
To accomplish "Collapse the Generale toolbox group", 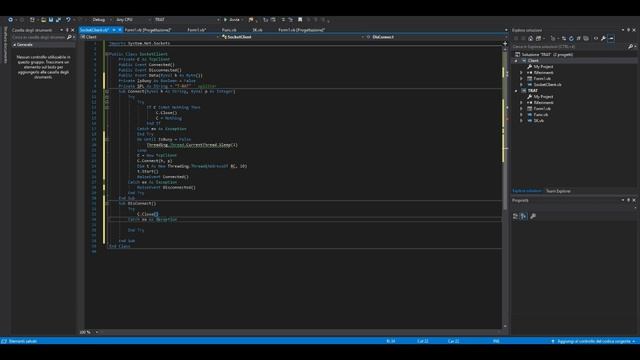I will tap(15, 44).
